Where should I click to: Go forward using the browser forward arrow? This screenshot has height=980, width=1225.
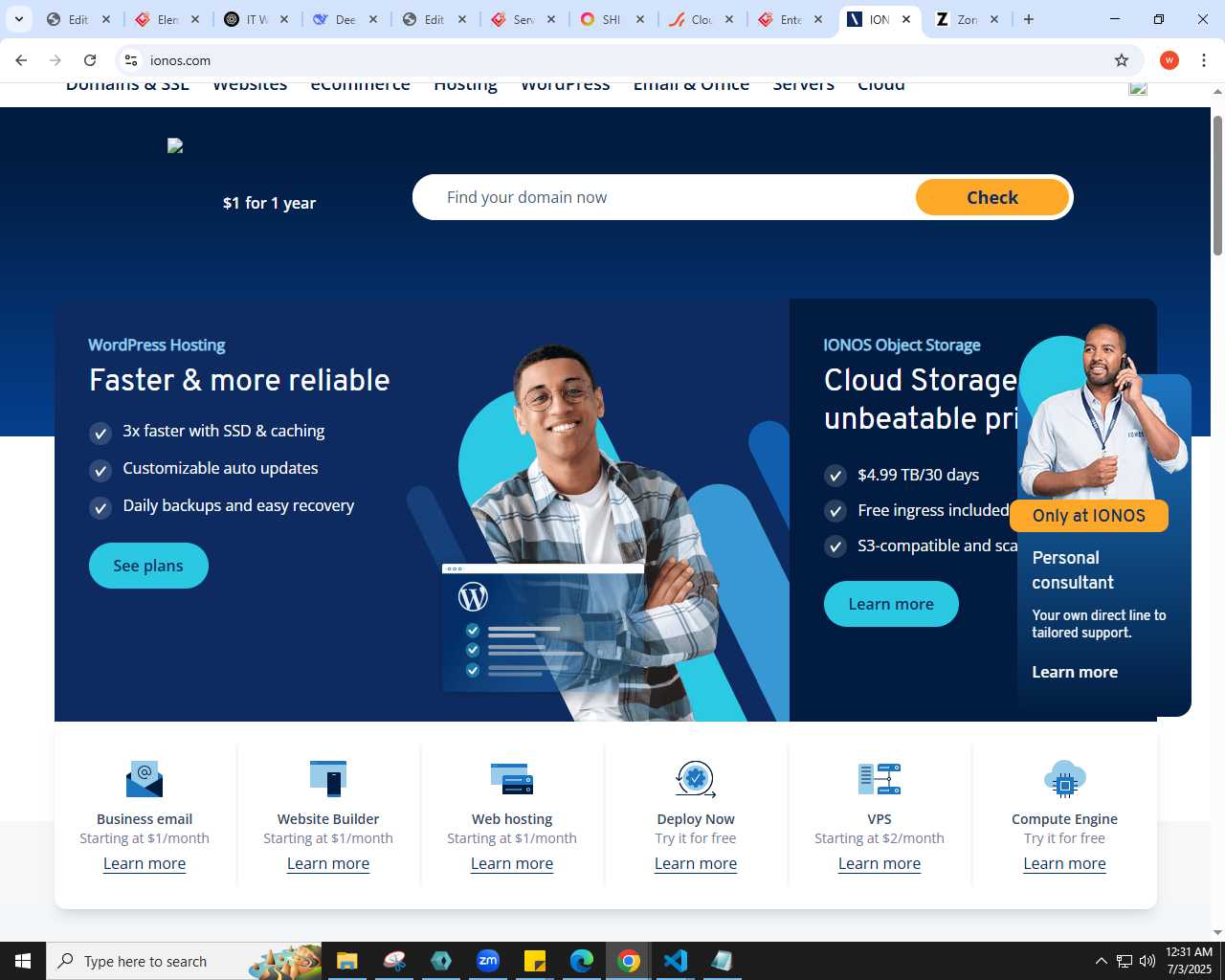point(56,60)
